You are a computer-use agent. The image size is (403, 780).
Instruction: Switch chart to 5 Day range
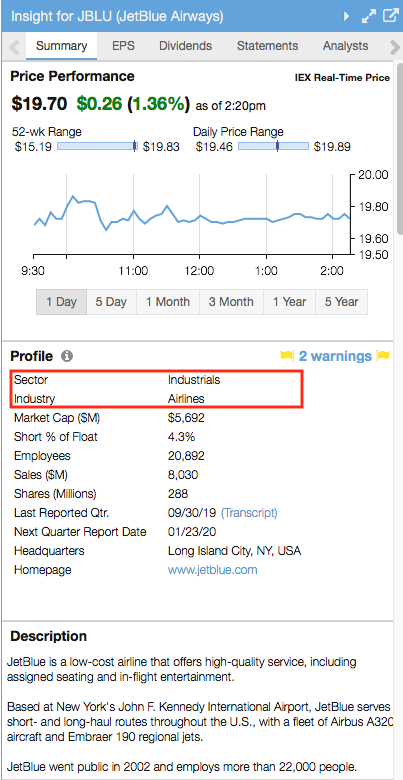pos(111,302)
